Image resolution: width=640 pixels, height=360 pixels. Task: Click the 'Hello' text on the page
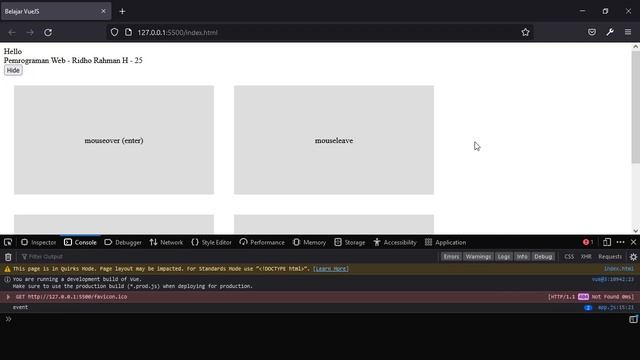pos(13,51)
